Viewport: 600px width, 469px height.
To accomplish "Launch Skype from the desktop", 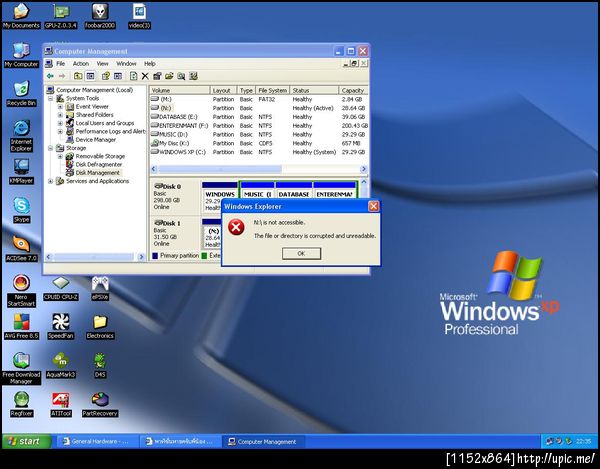I will (x=21, y=210).
